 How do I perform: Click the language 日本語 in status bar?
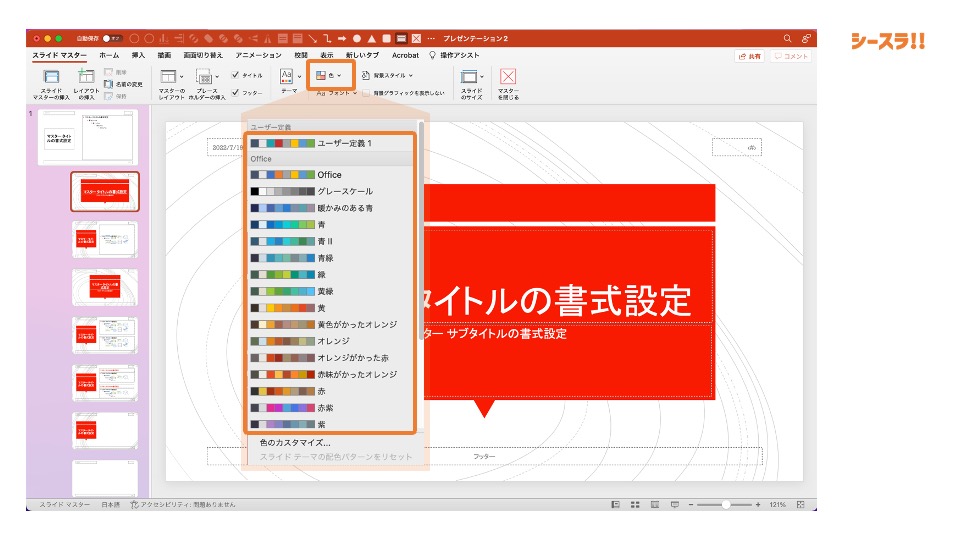tap(111, 504)
